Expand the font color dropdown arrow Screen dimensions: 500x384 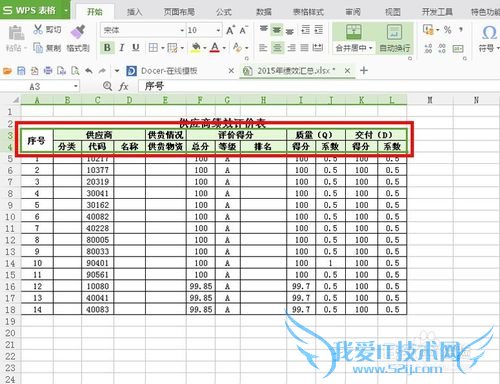(224, 48)
